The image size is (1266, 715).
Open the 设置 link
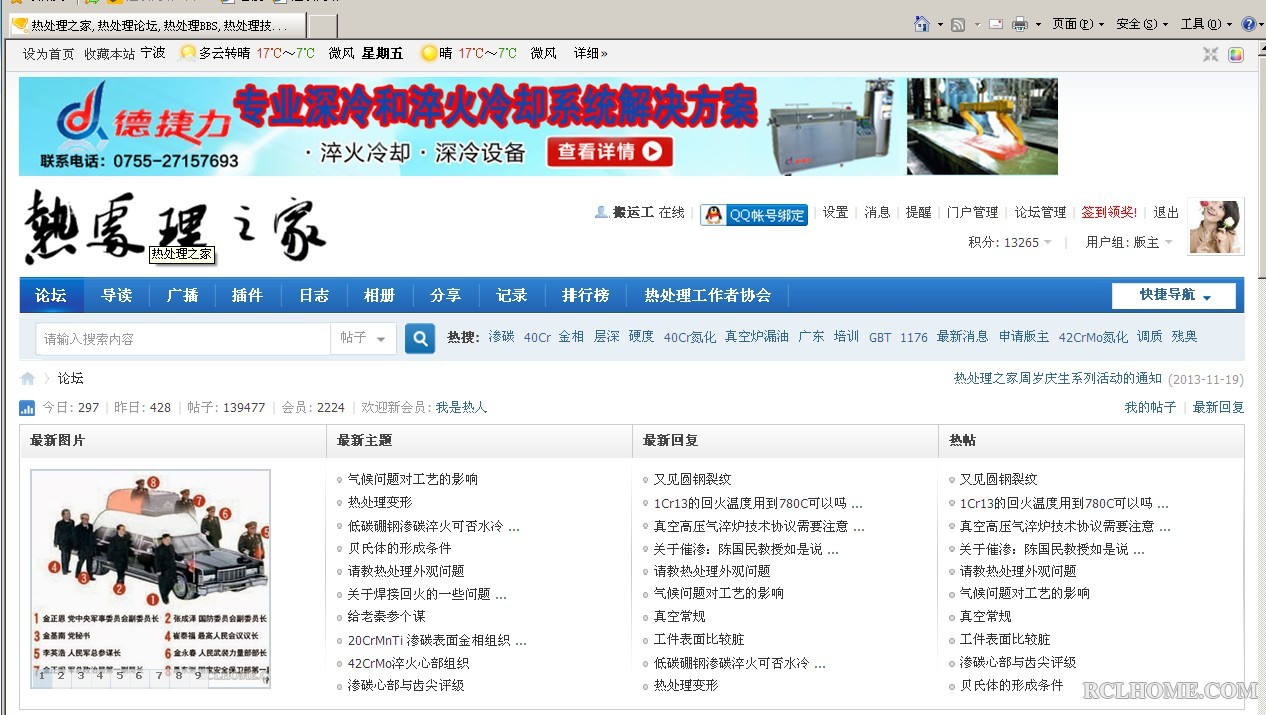pyautogui.click(x=836, y=212)
